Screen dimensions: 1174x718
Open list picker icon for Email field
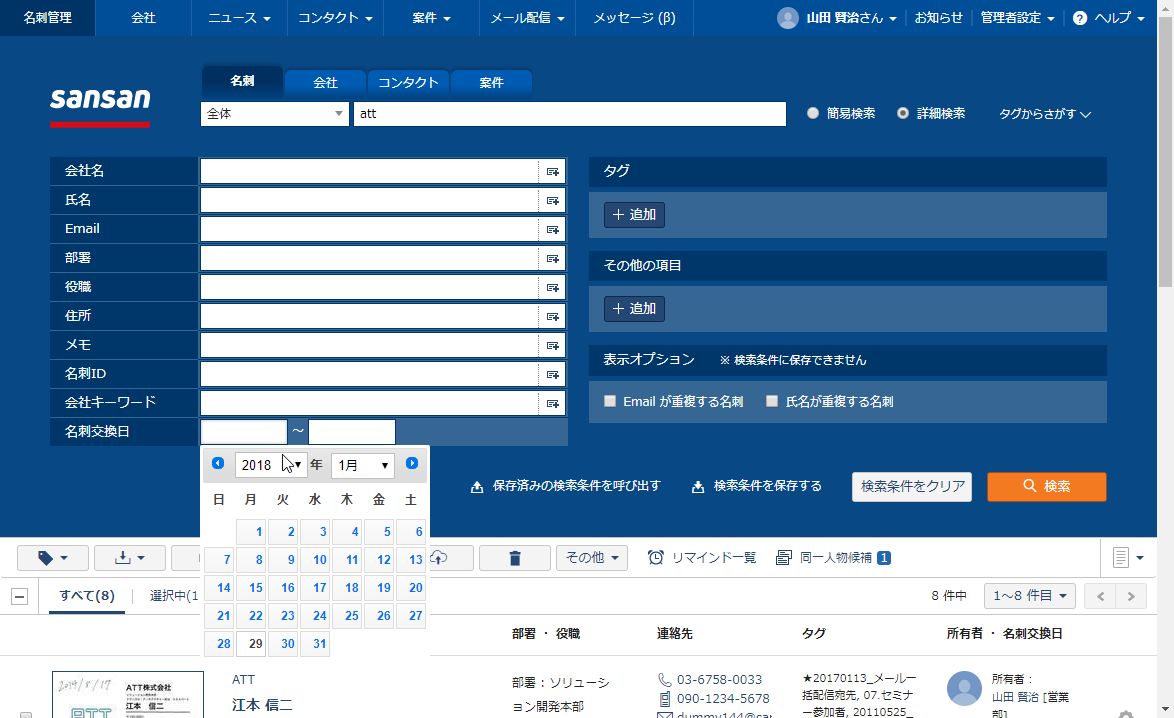(x=553, y=229)
